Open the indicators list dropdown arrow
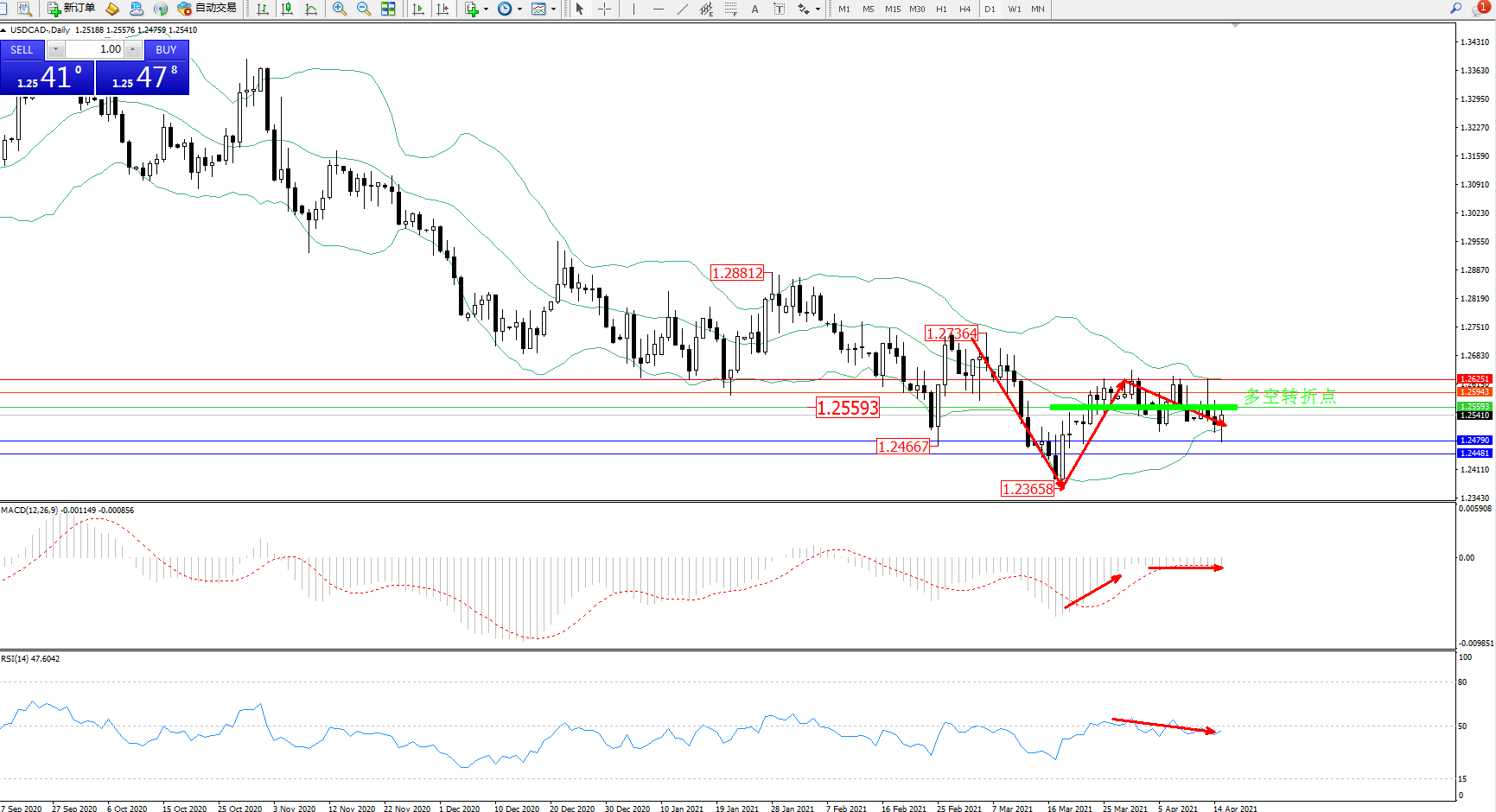 point(486,10)
